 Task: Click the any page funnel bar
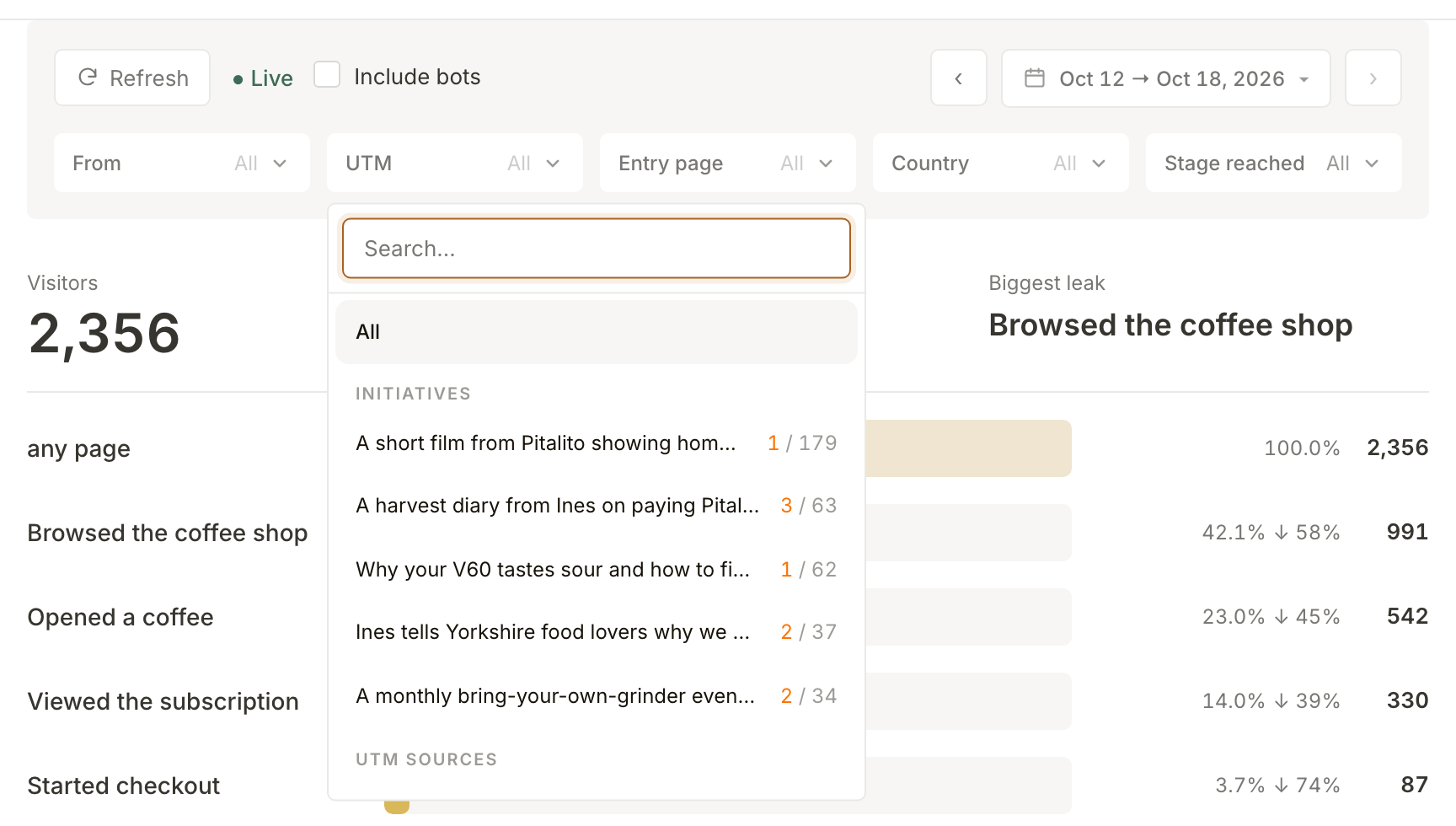pos(968,448)
